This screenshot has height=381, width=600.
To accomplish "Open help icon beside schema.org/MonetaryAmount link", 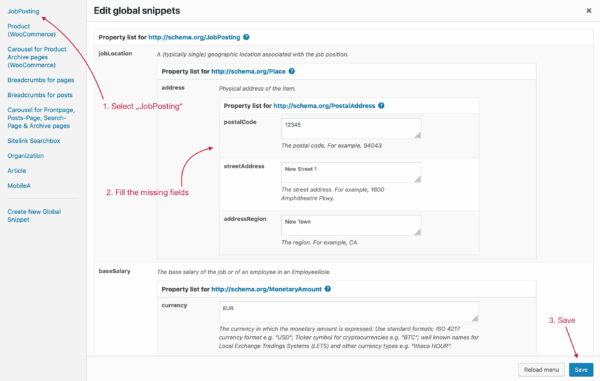I will click(328, 289).
